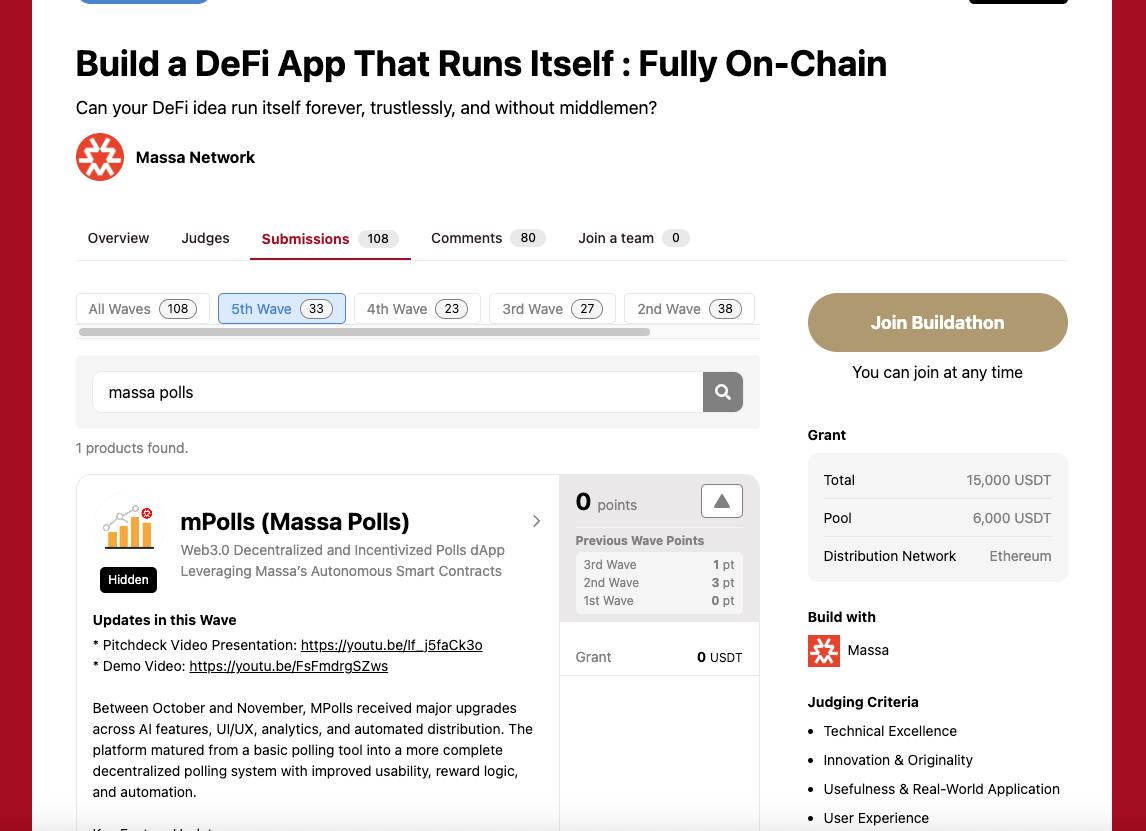This screenshot has height=831, width=1146.
Task: Click the 15,000 USDT total value
Action: (1009, 480)
